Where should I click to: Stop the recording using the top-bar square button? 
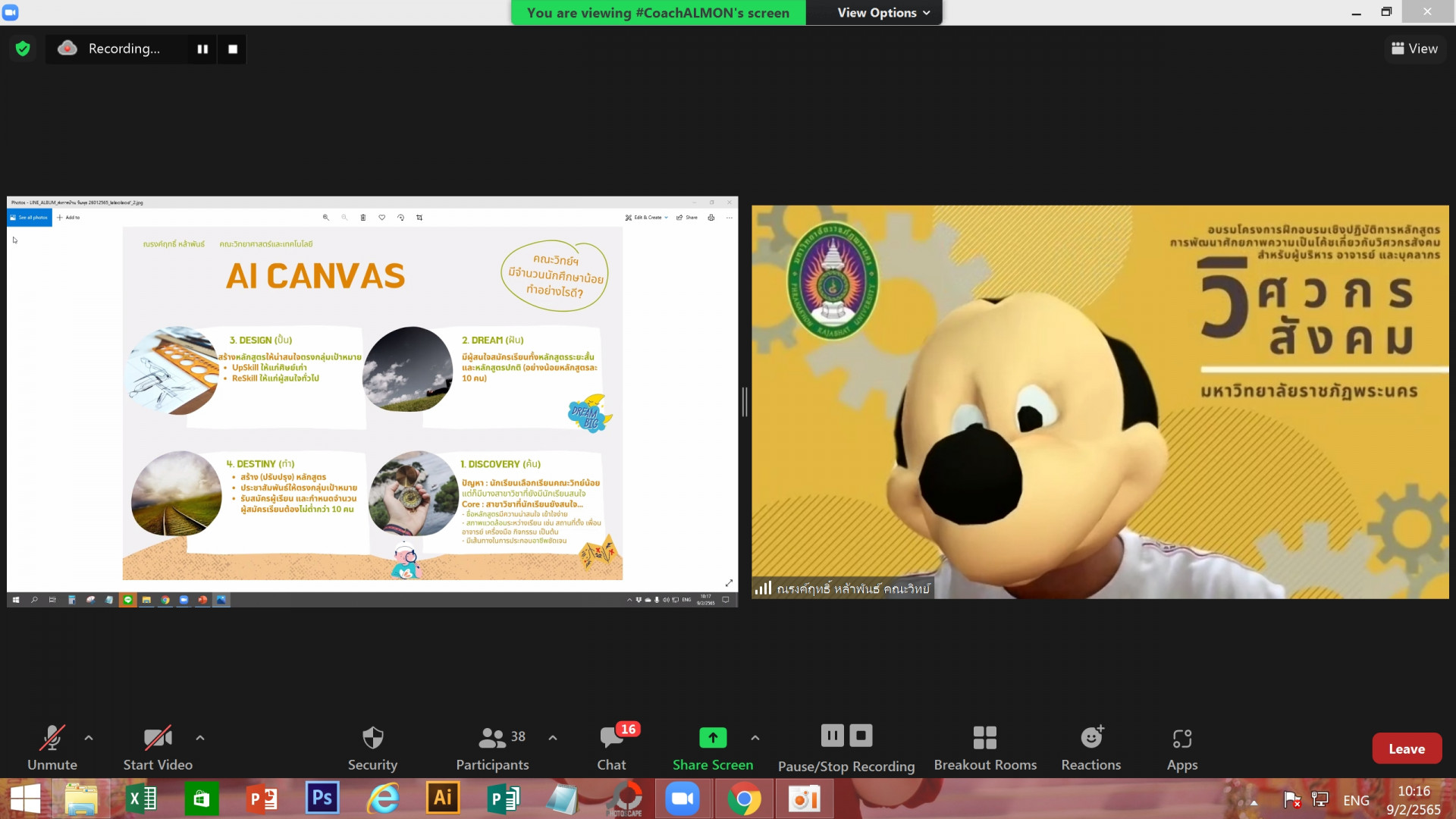[x=233, y=49]
